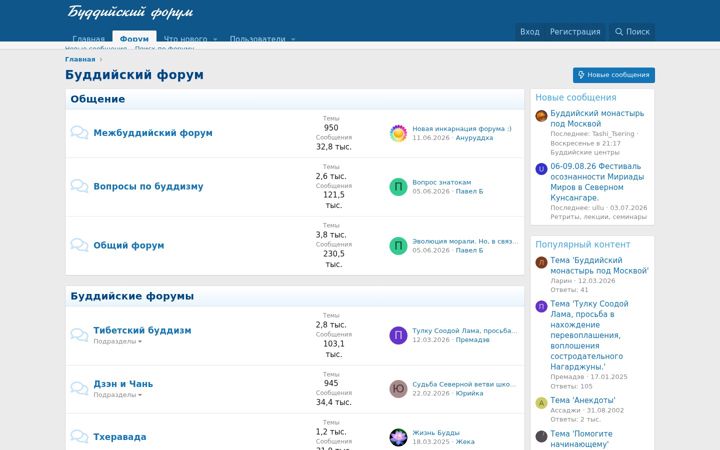The width and height of the screenshot is (720, 450).
Task: Open Тема 'Тулку Соодой Лама' popular topic
Action: 590,335
